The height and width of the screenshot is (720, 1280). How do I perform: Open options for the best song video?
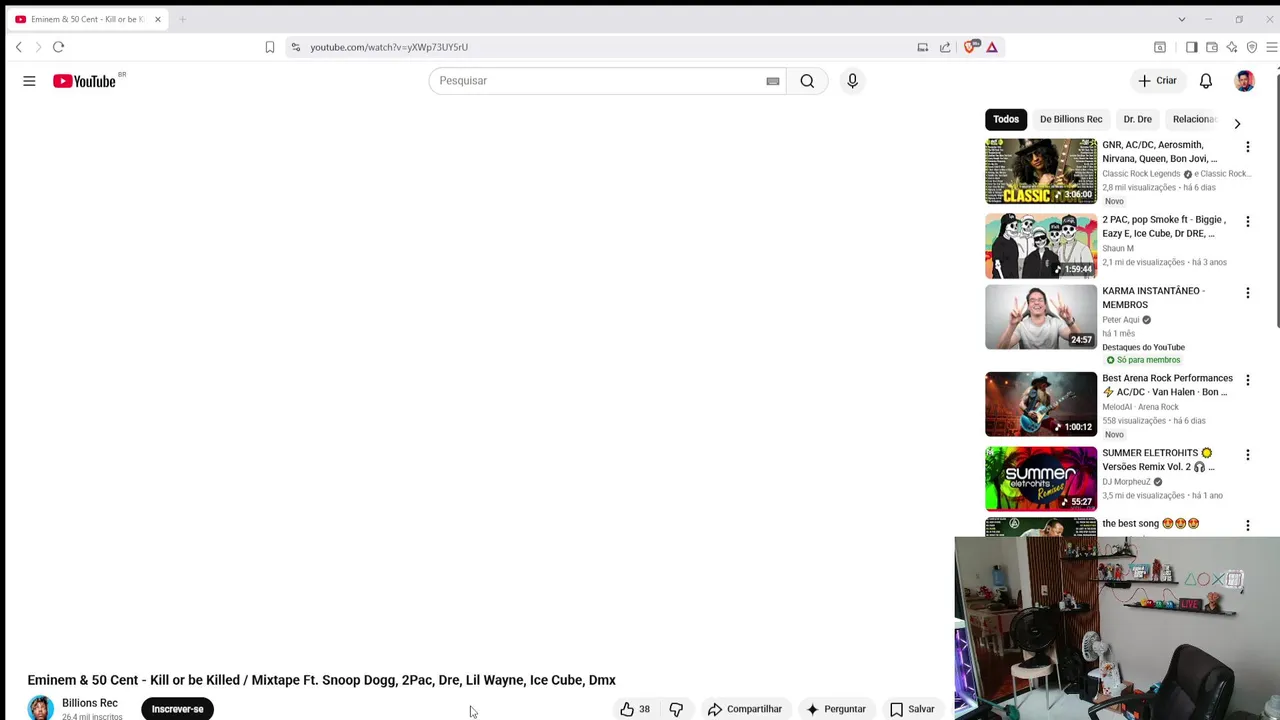pos(1247,525)
